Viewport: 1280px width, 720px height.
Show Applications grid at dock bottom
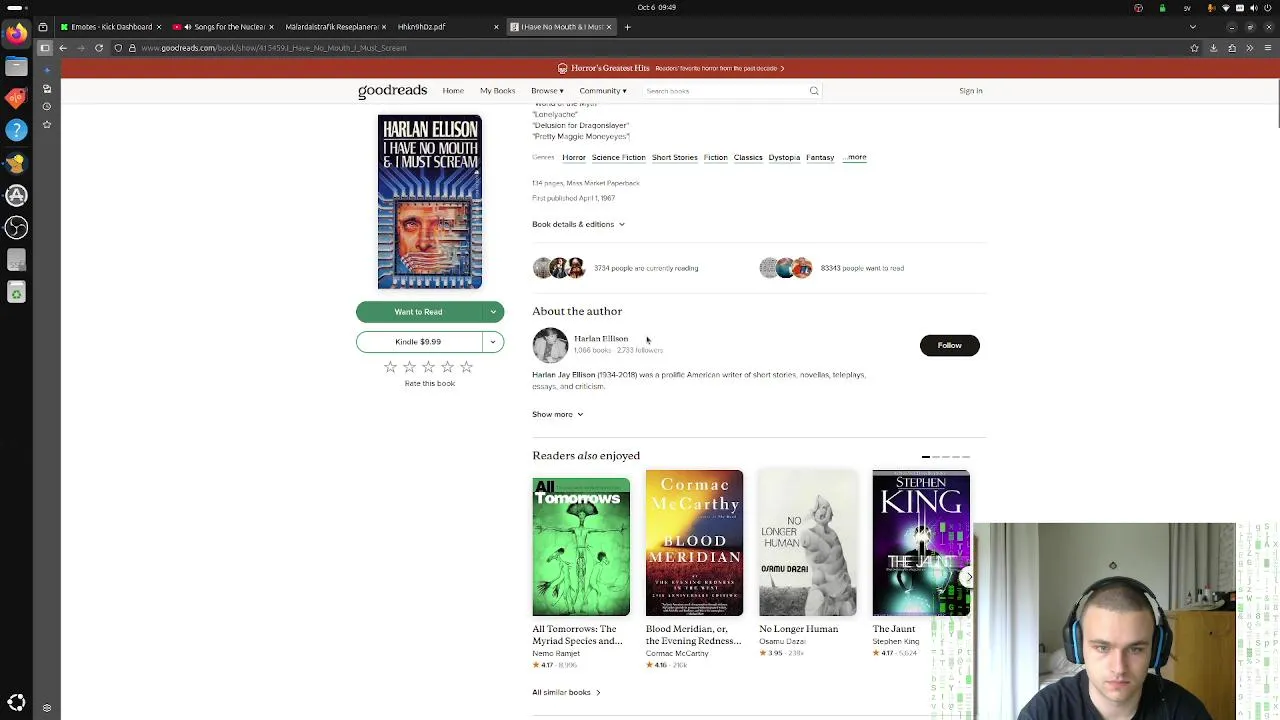click(x=16, y=703)
